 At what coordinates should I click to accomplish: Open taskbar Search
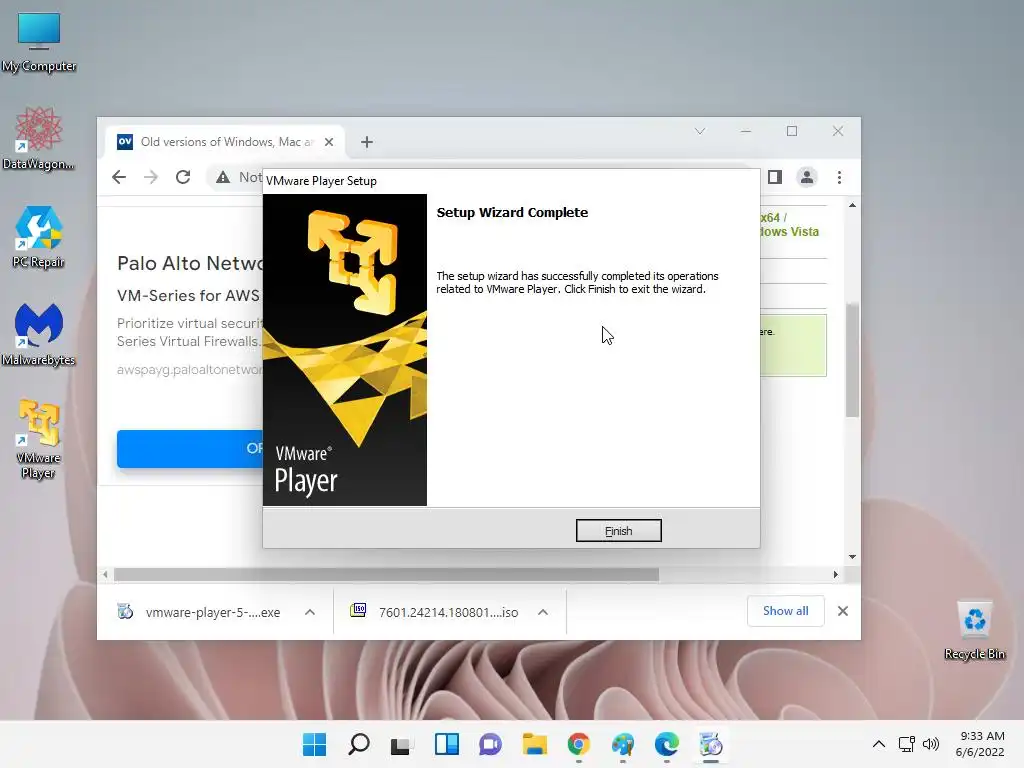pyautogui.click(x=359, y=744)
